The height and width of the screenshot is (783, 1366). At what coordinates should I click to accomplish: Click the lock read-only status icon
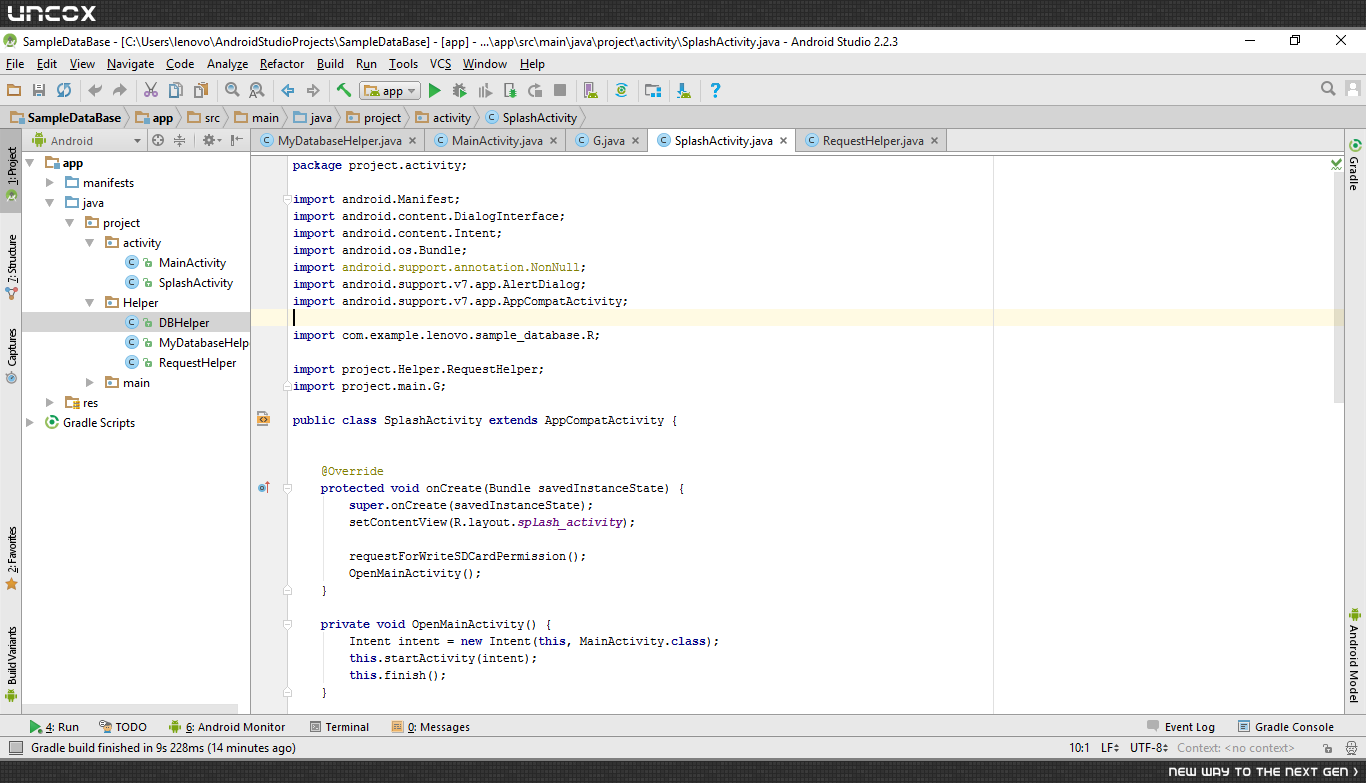pyautogui.click(x=1326, y=748)
